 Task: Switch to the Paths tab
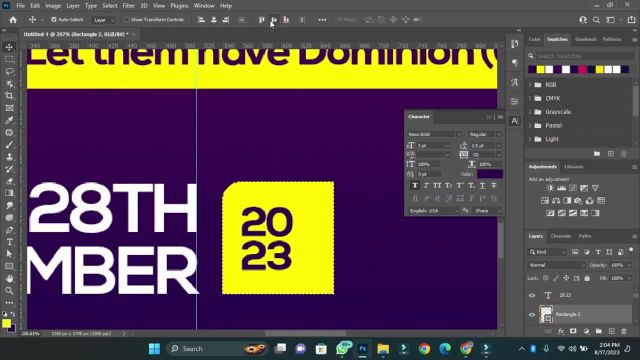pyautogui.click(x=584, y=236)
